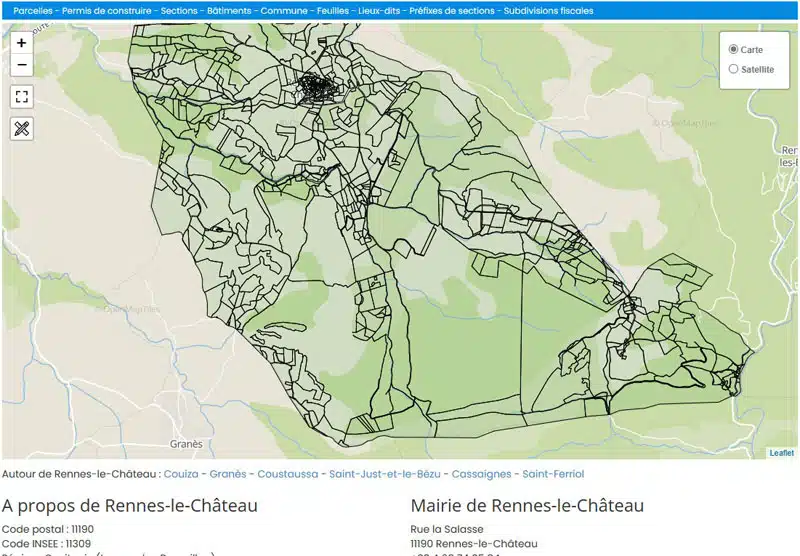Follow the Granès commune link

point(228,474)
